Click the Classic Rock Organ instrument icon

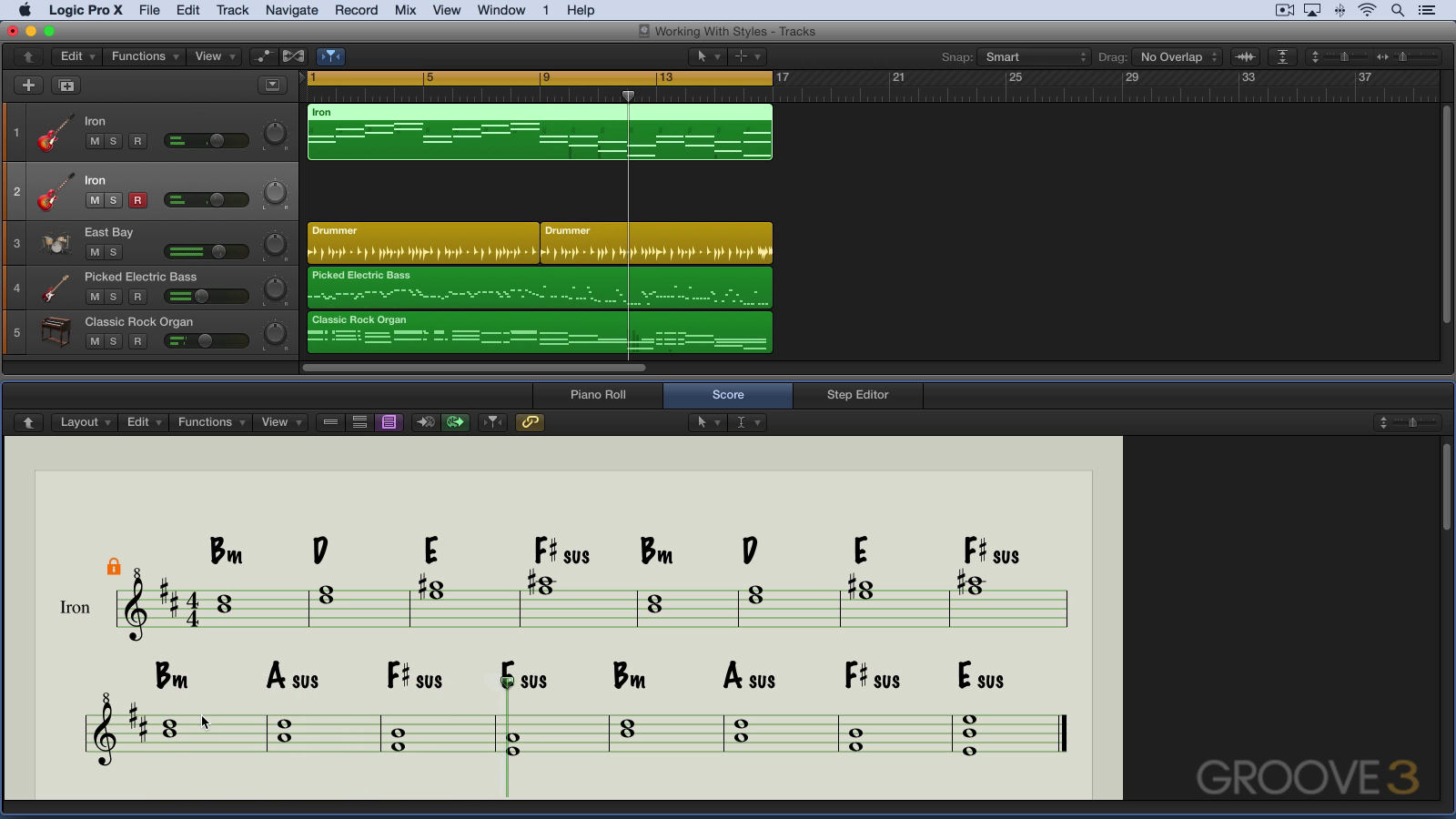[x=56, y=332]
